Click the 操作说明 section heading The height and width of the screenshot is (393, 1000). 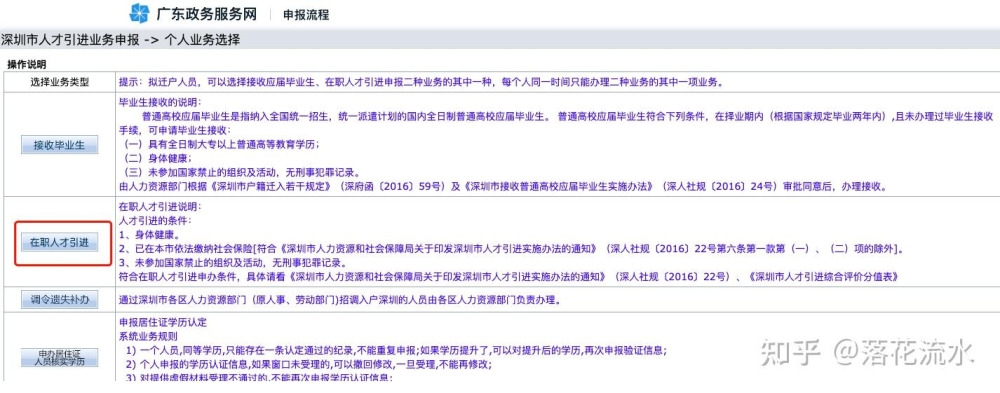click(27, 64)
